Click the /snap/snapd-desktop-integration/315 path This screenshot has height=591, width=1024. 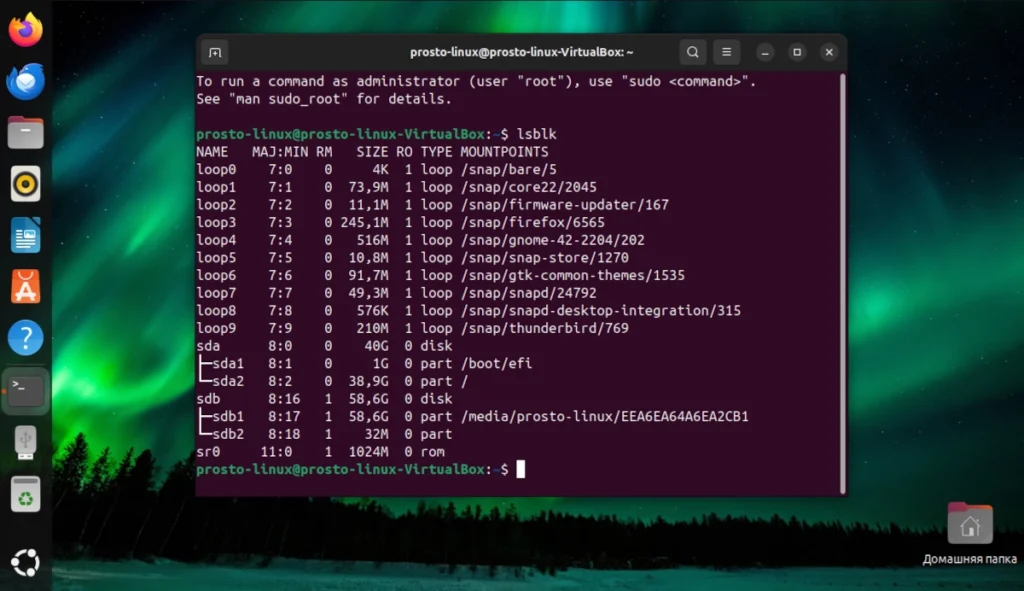pyautogui.click(x=601, y=310)
